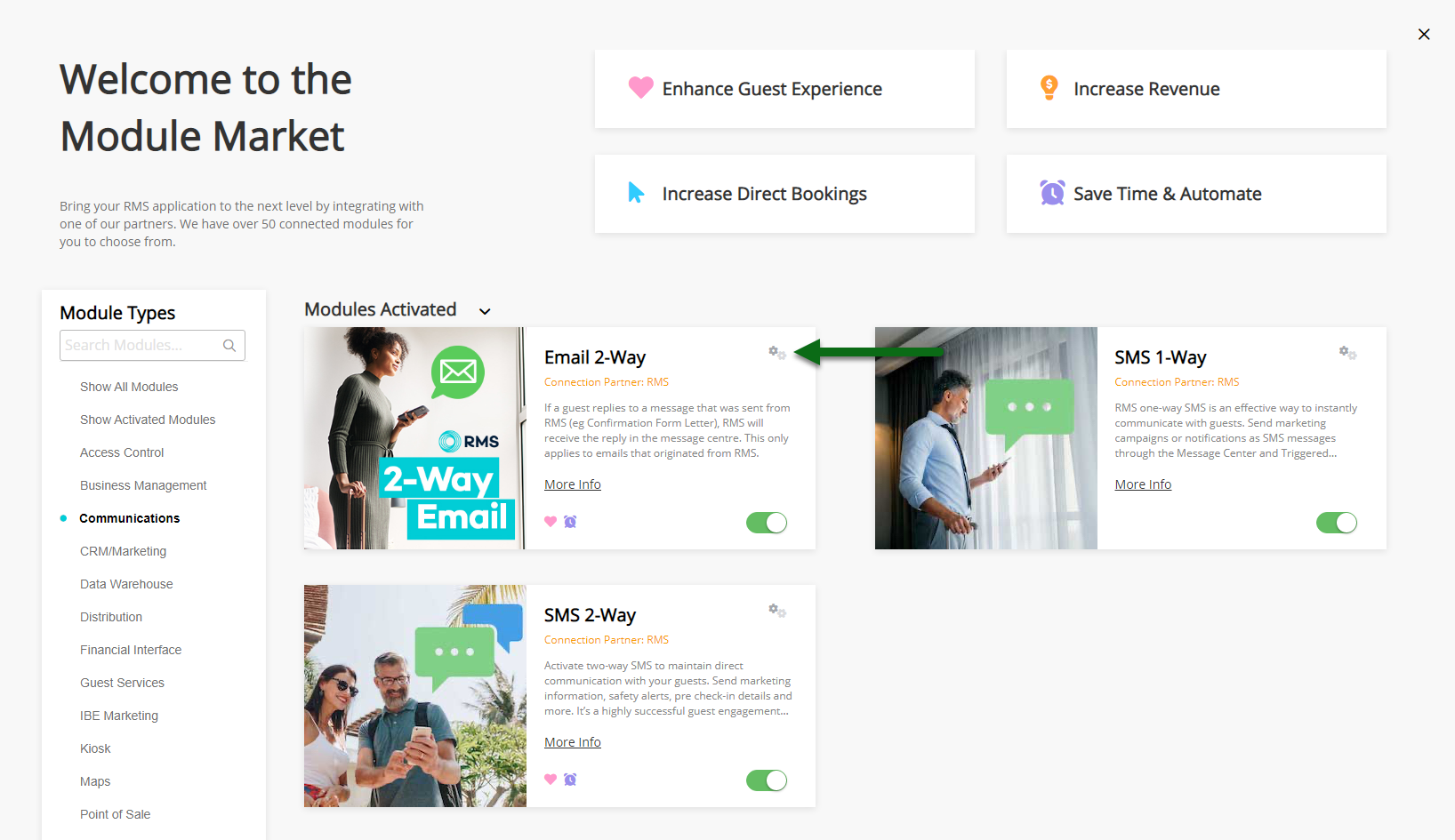Click the Save Time & Automate button
This screenshot has width=1455, height=840.
1196,194
